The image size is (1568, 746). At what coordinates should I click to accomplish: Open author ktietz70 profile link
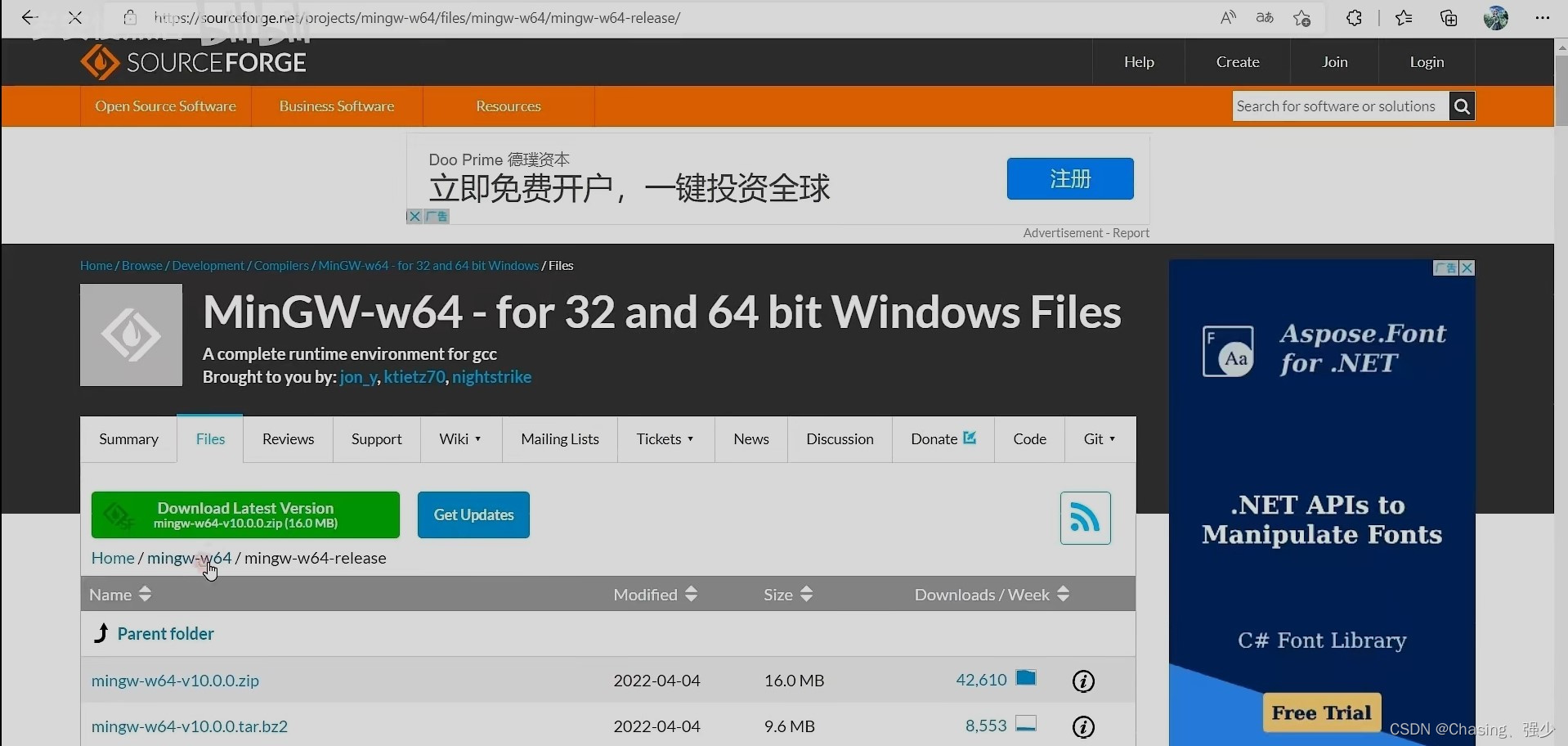(x=414, y=377)
